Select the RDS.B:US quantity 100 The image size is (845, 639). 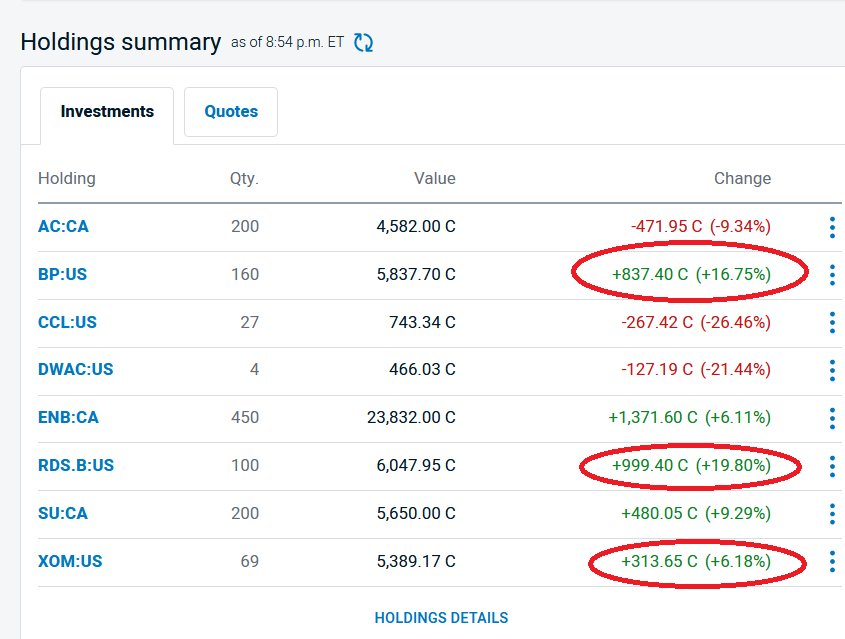(x=245, y=465)
